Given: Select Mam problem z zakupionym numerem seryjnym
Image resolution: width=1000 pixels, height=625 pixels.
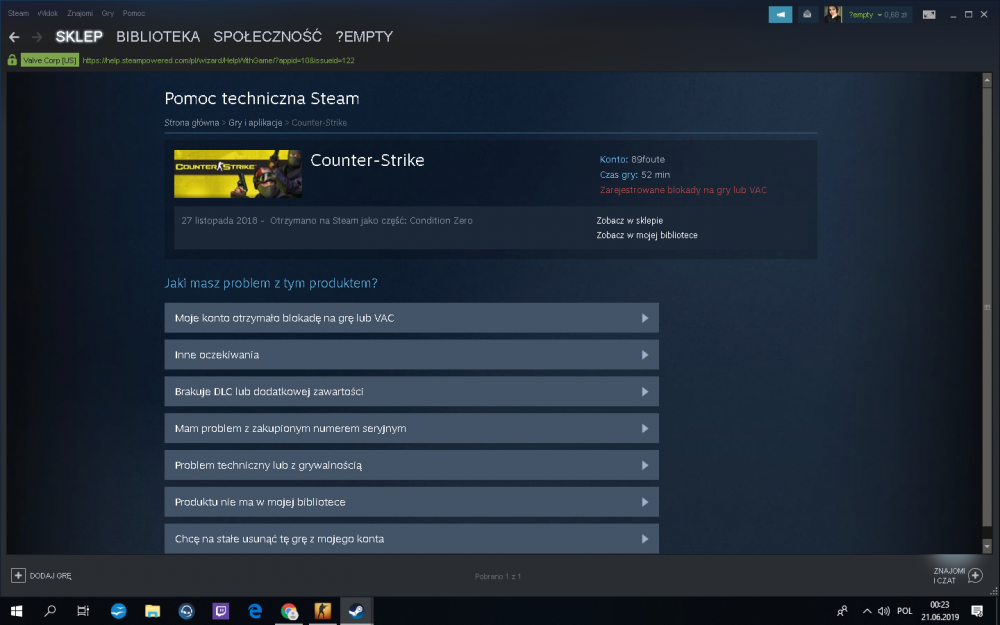Looking at the screenshot, I should (x=411, y=429).
